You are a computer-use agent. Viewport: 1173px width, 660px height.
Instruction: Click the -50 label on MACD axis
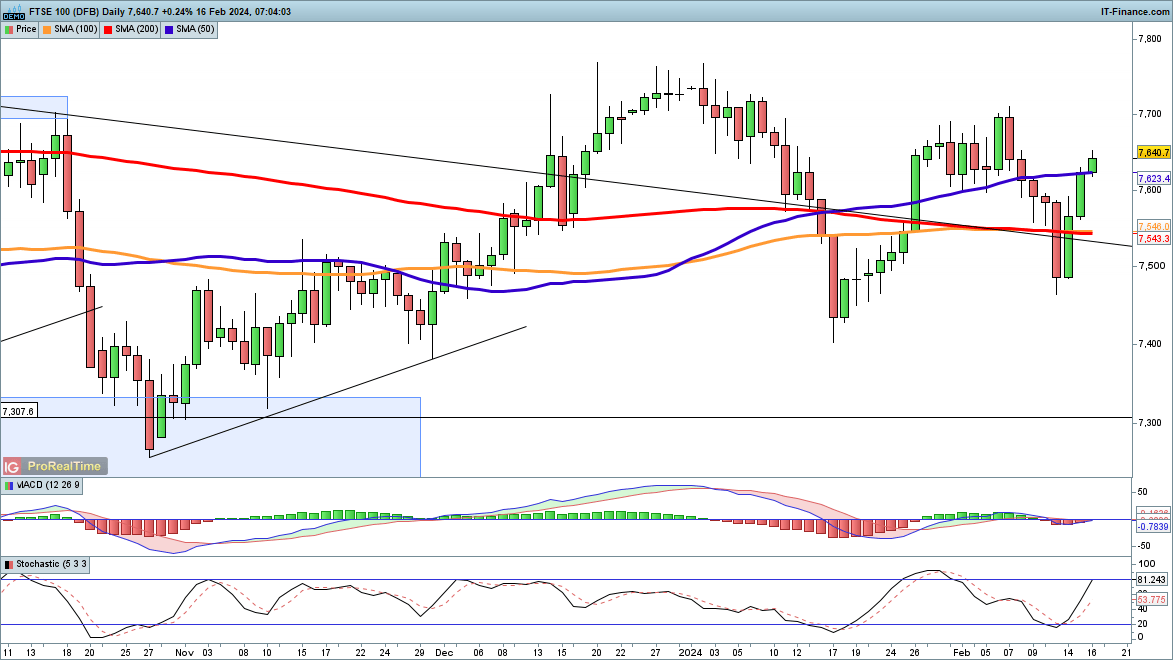[1142, 546]
